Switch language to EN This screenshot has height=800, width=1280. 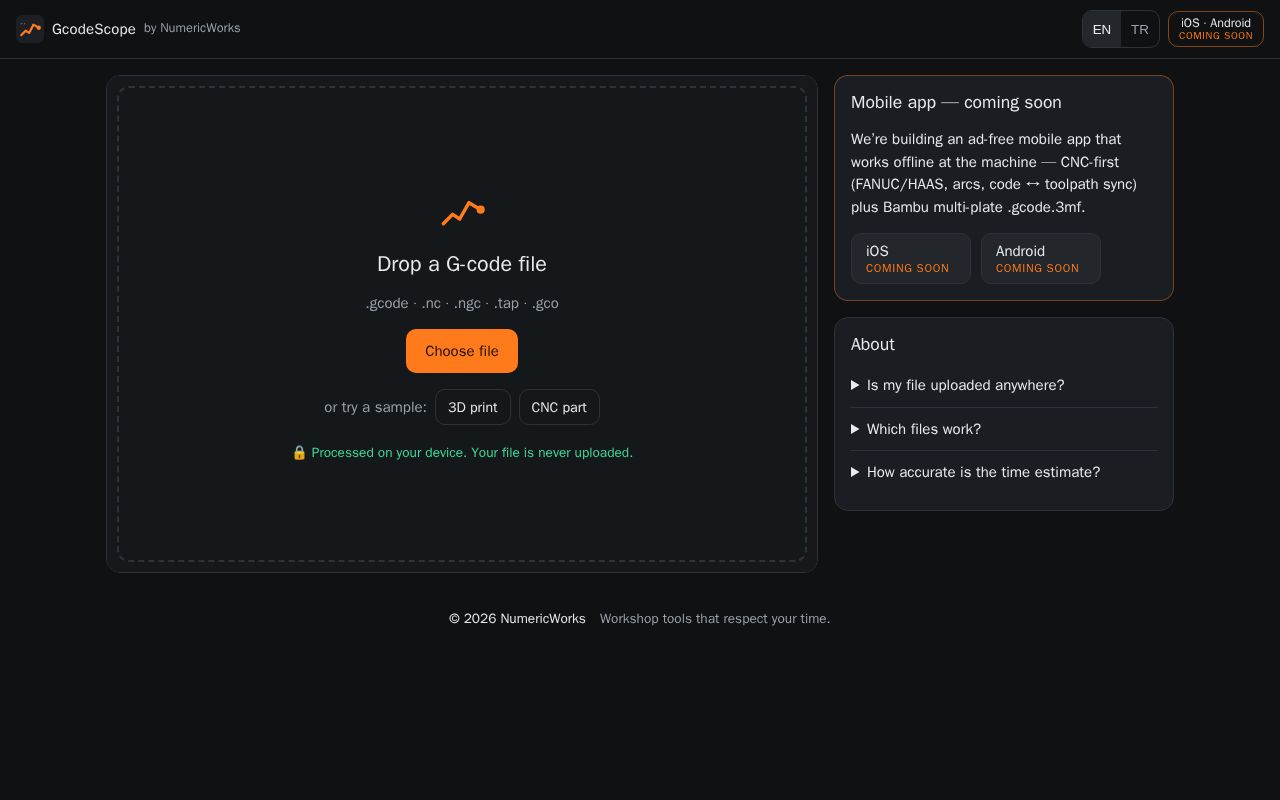pyautogui.click(x=1102, y=29)
